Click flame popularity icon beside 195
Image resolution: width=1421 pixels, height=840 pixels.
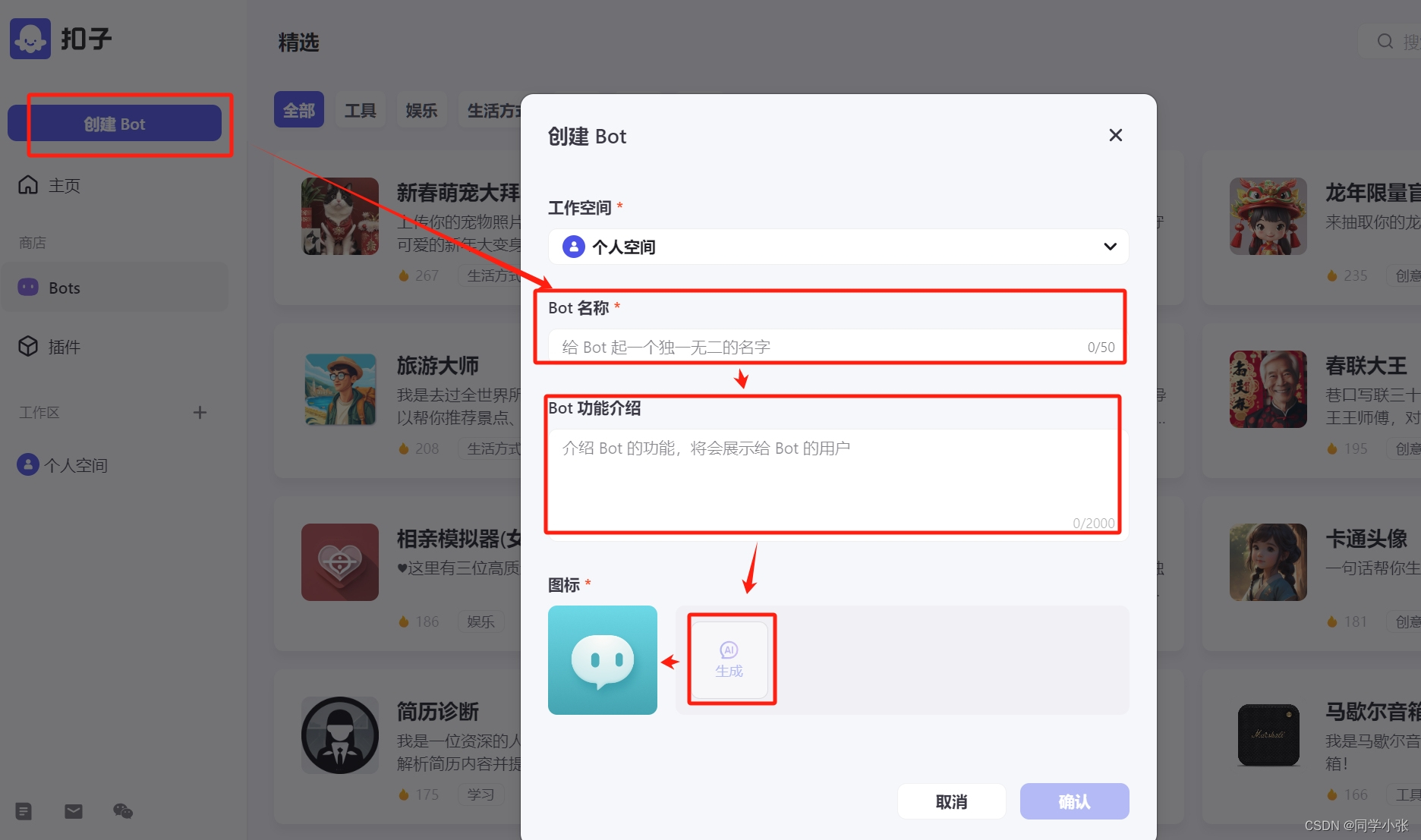(1332, 448)
